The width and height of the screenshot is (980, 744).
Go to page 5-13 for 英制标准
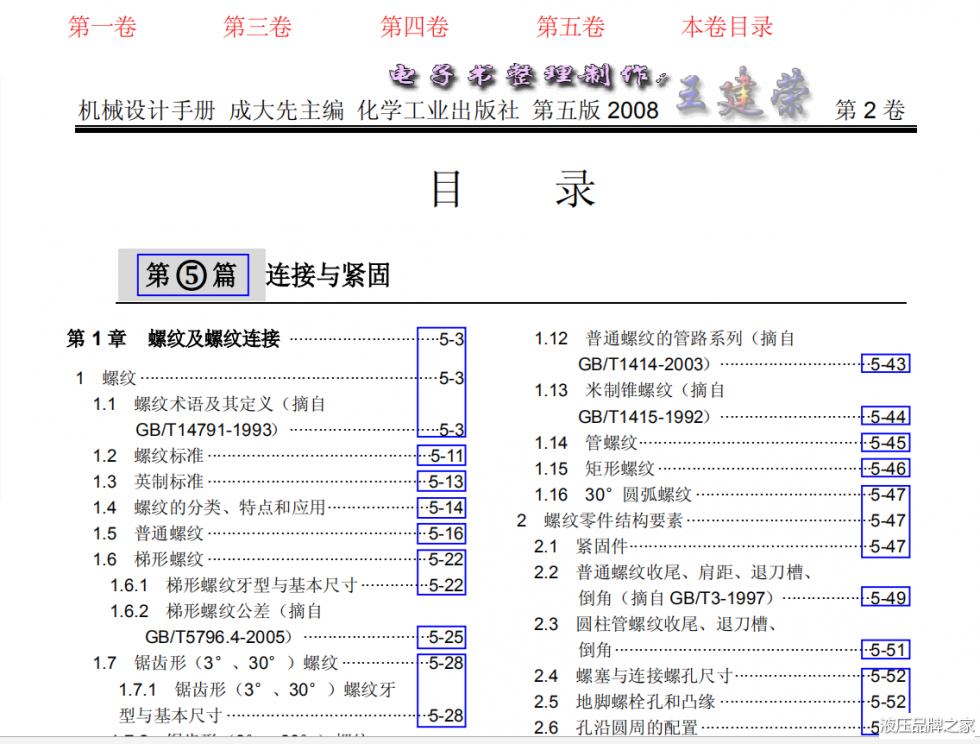441,482
